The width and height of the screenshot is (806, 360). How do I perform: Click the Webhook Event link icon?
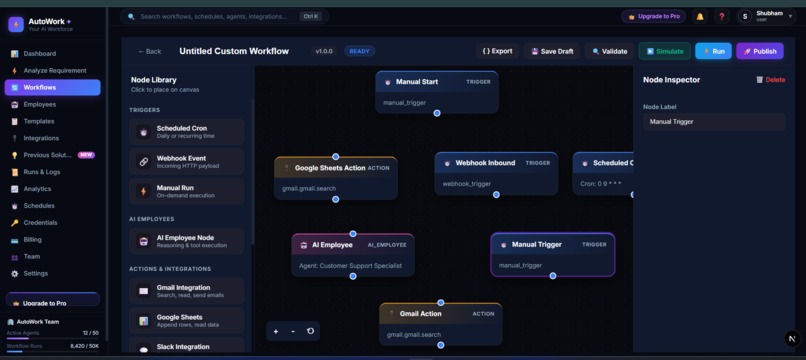144,161
